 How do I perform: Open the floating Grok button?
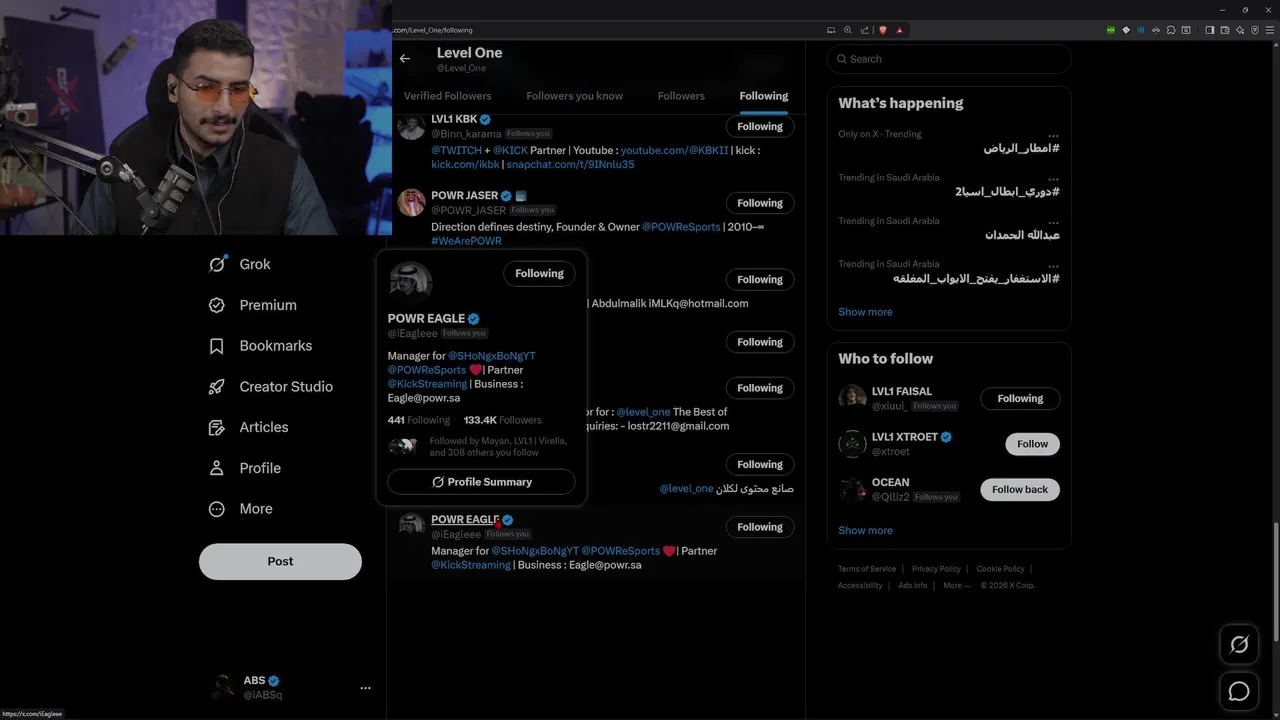pyautogui.click(x=1239, y=645)
